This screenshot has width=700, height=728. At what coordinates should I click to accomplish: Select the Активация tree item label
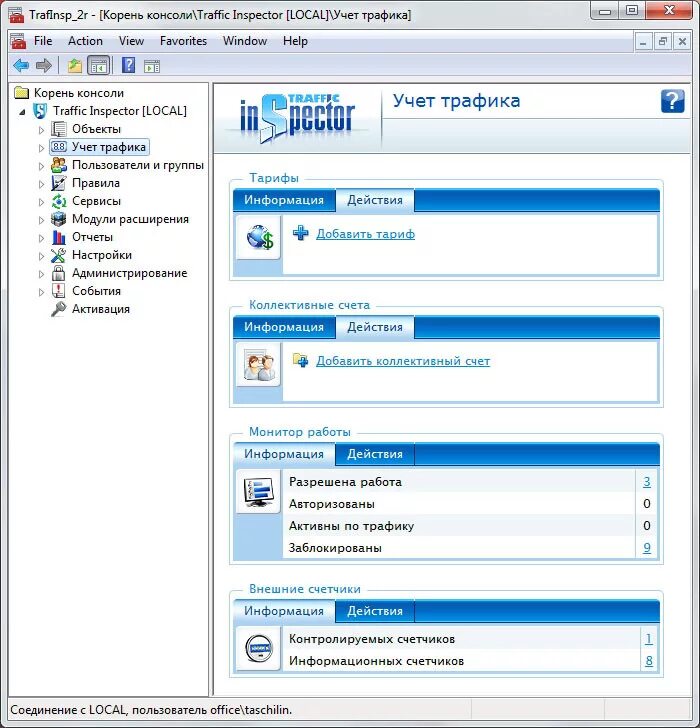pyautogui.click(x=101, y=309)
